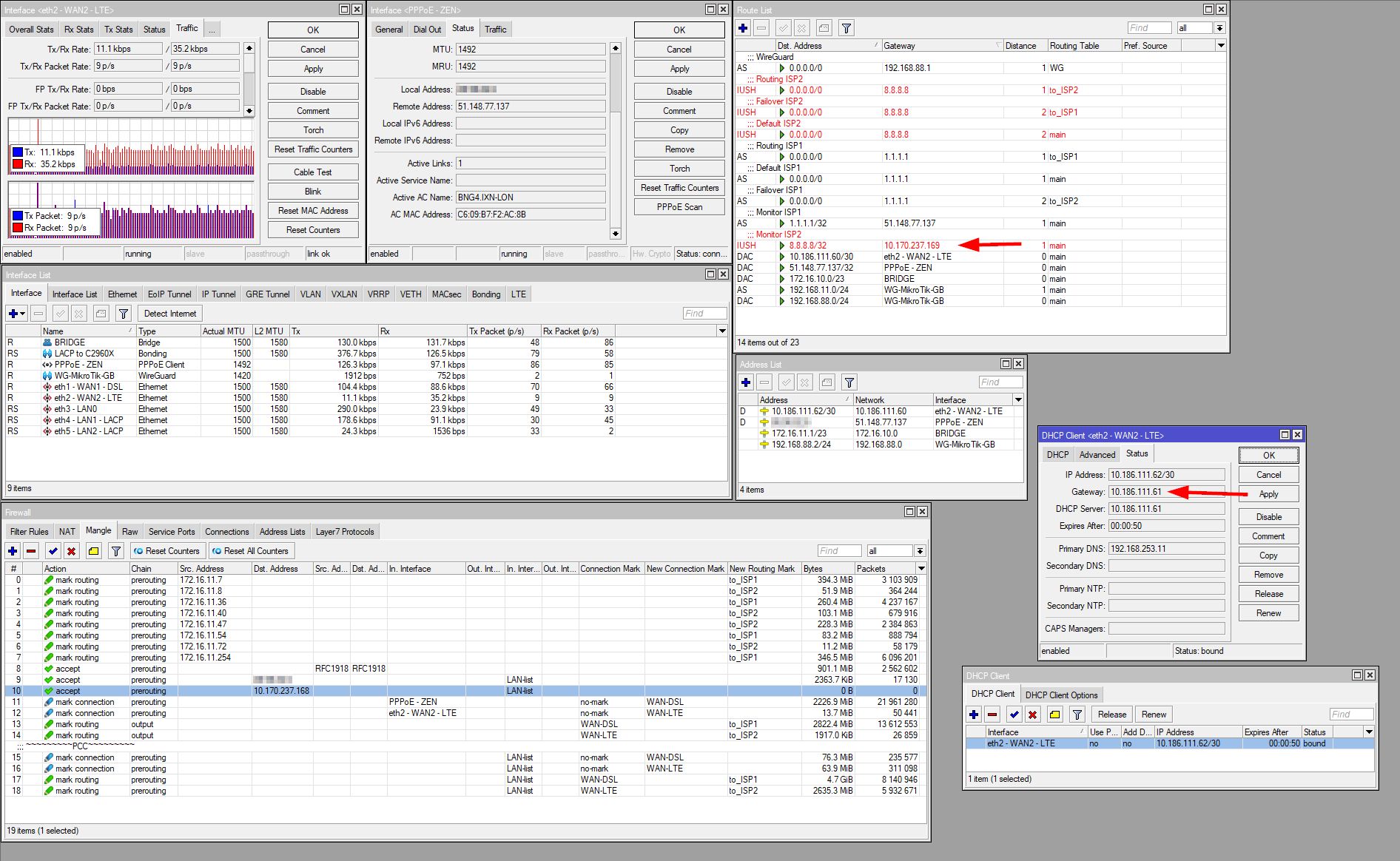
Task: Expand the Firewall 'all' chain dropdown
Action: (919, 551)
